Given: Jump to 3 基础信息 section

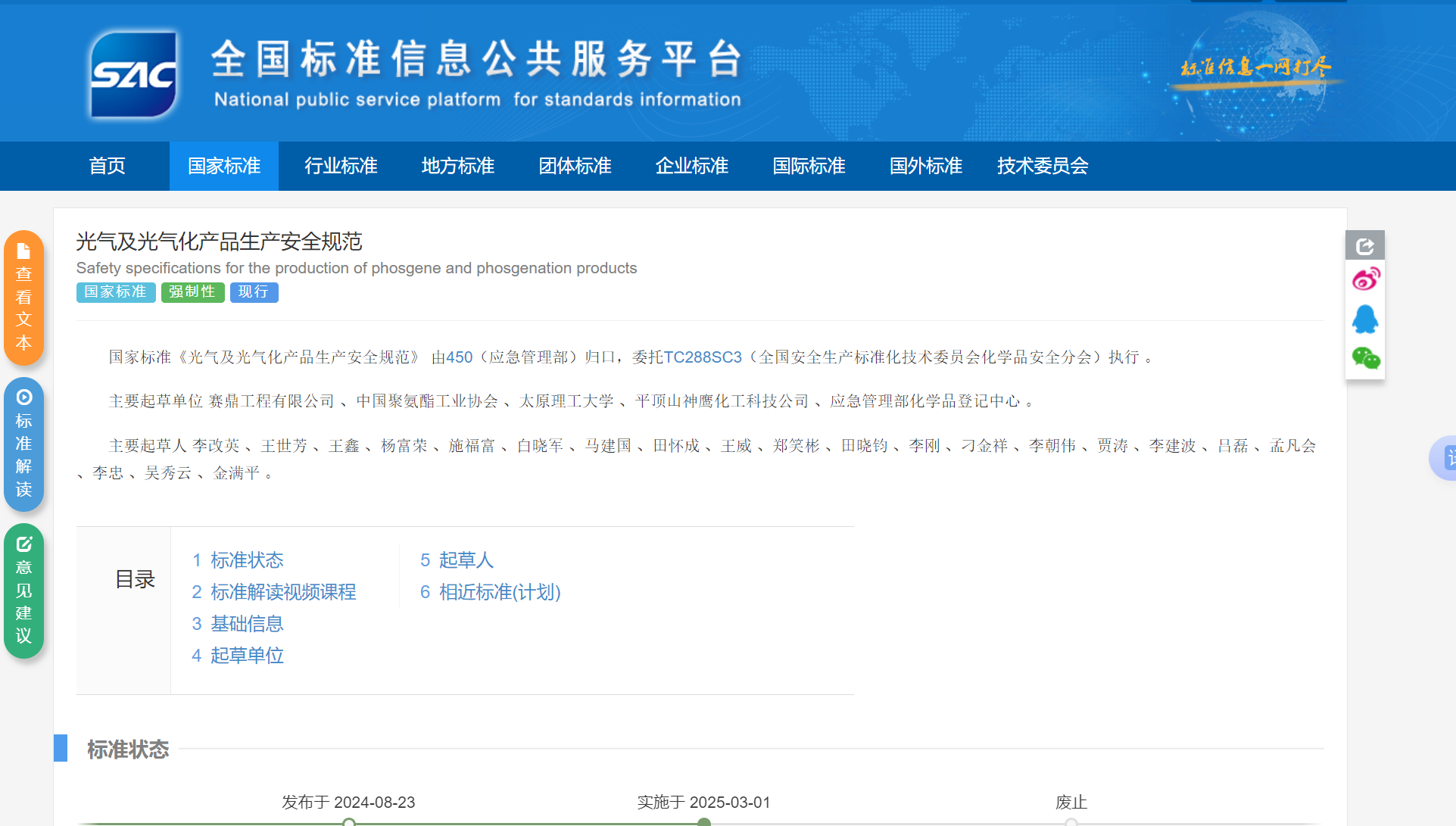Looking at the screenshot, I should 238,624.
